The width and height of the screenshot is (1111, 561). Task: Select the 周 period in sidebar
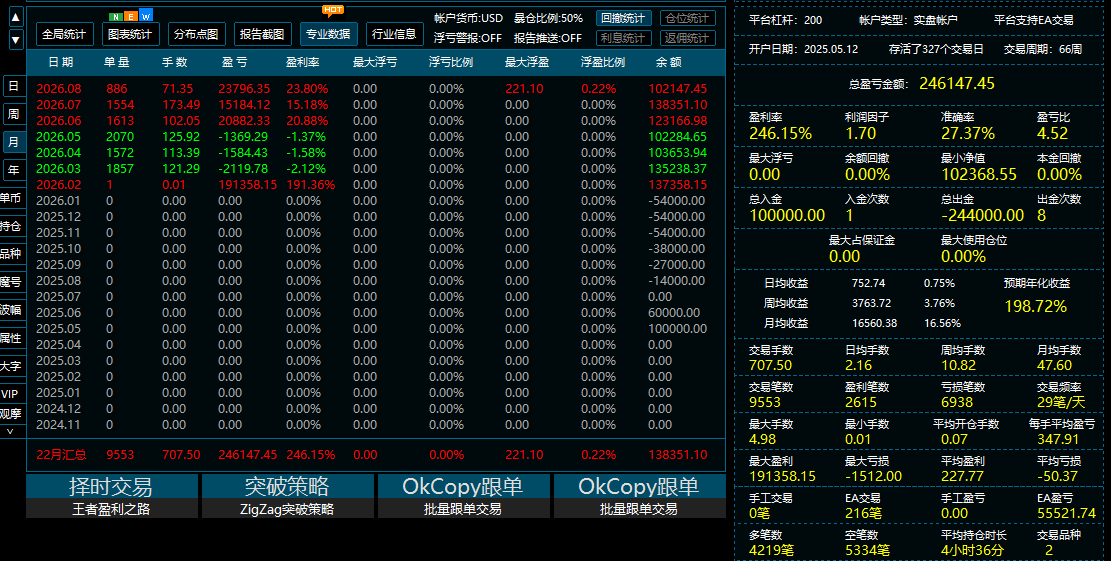click(13, 114)
